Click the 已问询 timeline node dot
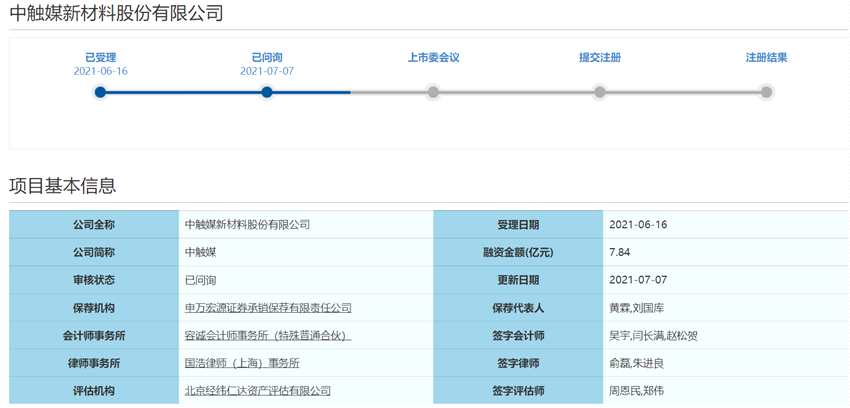 pyautogui.click(x=267, y=92)
